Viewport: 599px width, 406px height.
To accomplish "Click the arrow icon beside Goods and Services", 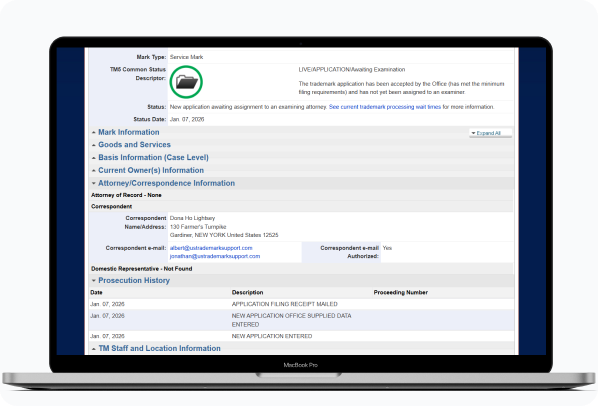I will [x=94, y=145].
